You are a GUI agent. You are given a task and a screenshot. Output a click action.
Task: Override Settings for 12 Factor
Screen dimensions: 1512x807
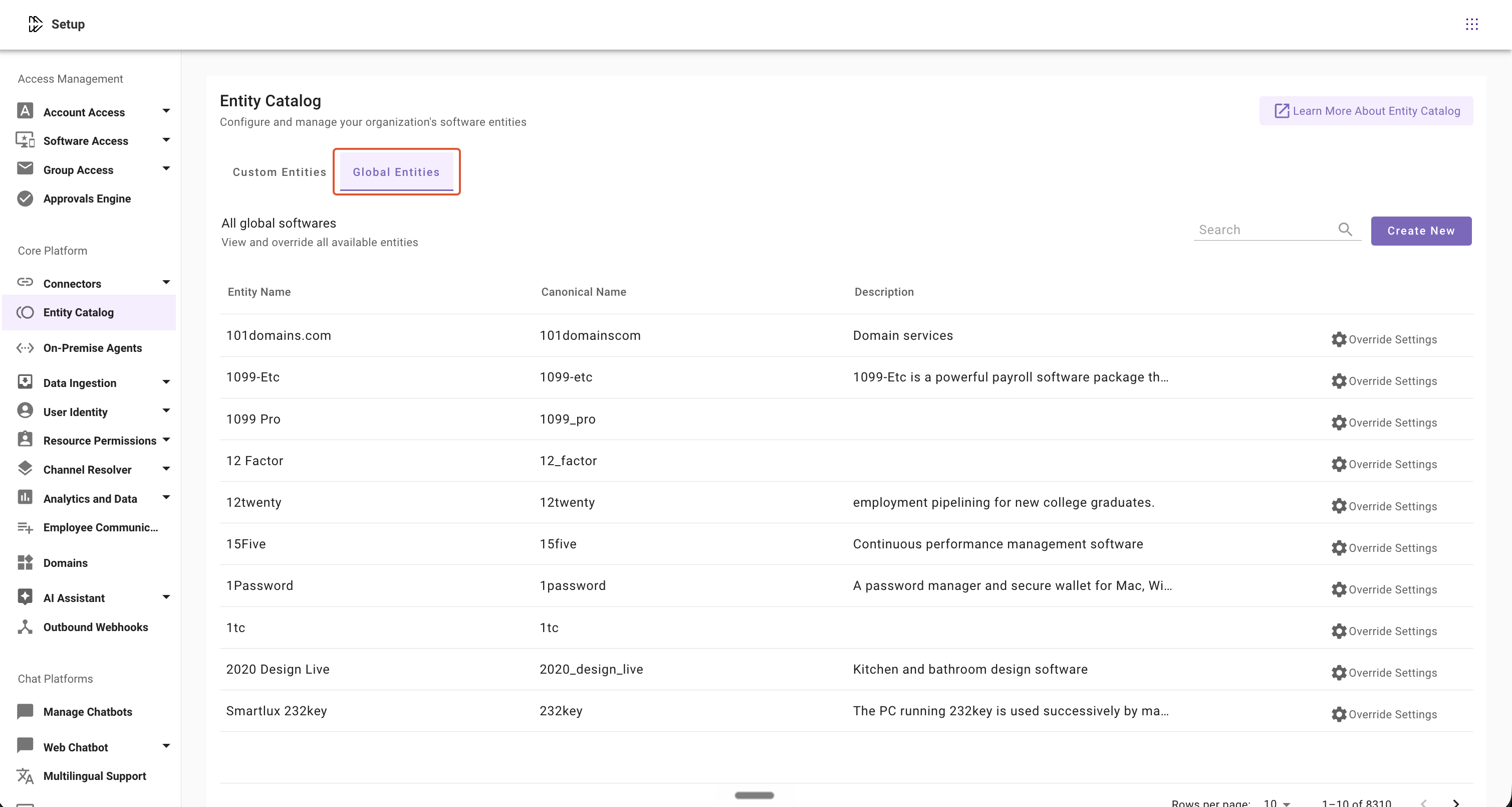coord(1384,465)
